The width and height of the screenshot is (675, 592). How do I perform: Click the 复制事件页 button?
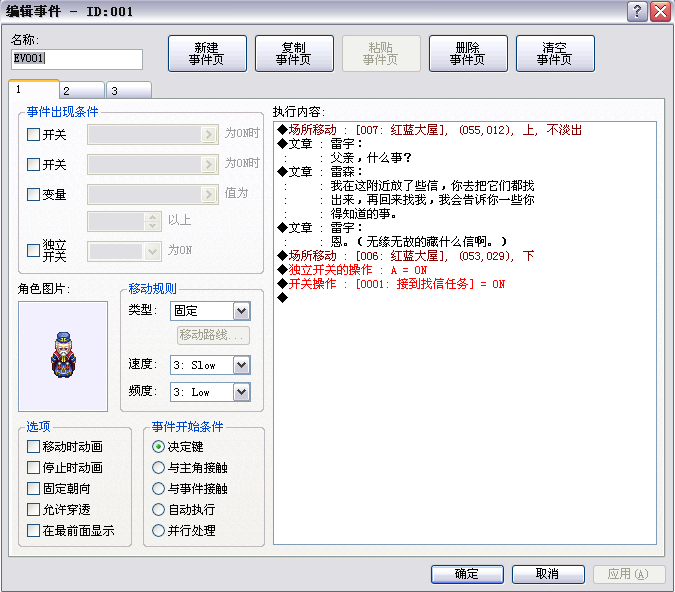coord(294,53)
